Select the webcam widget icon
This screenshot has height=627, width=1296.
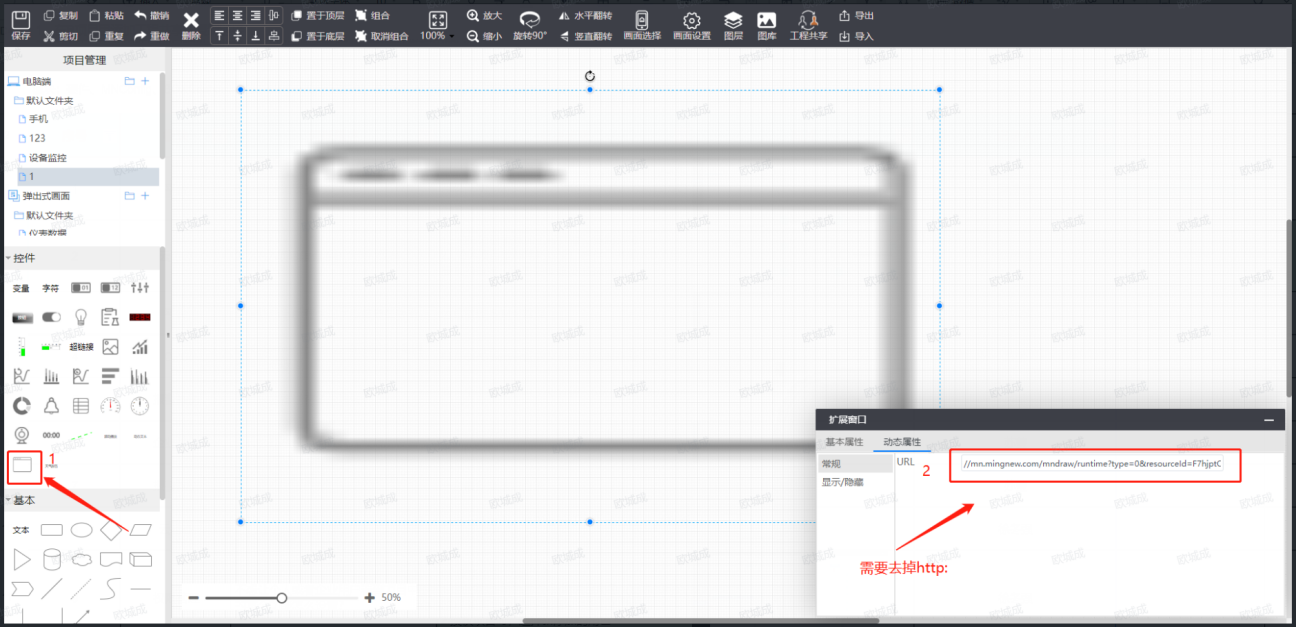click(21, 435)
